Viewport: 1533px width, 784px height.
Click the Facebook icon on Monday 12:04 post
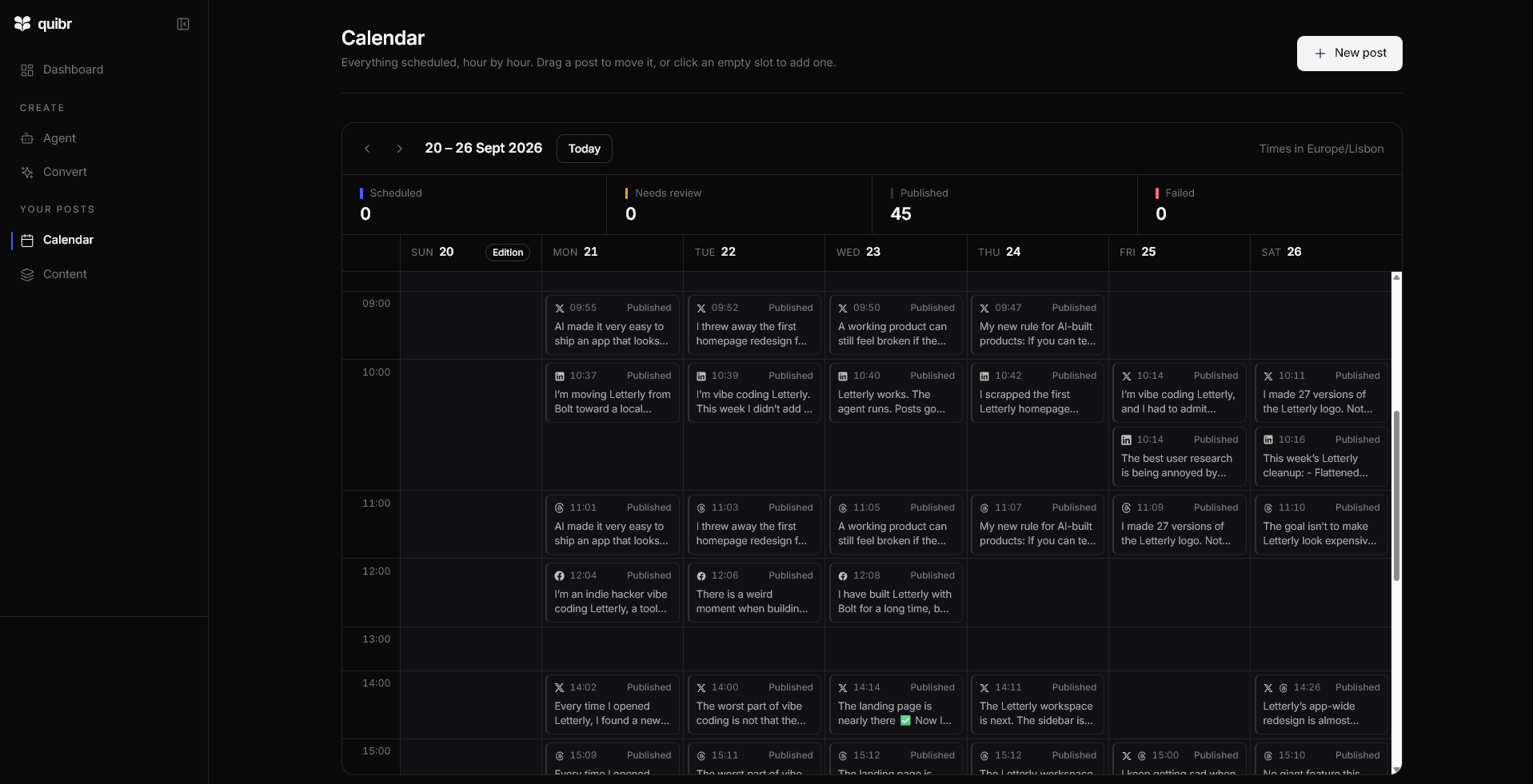(x=560, y=576)
